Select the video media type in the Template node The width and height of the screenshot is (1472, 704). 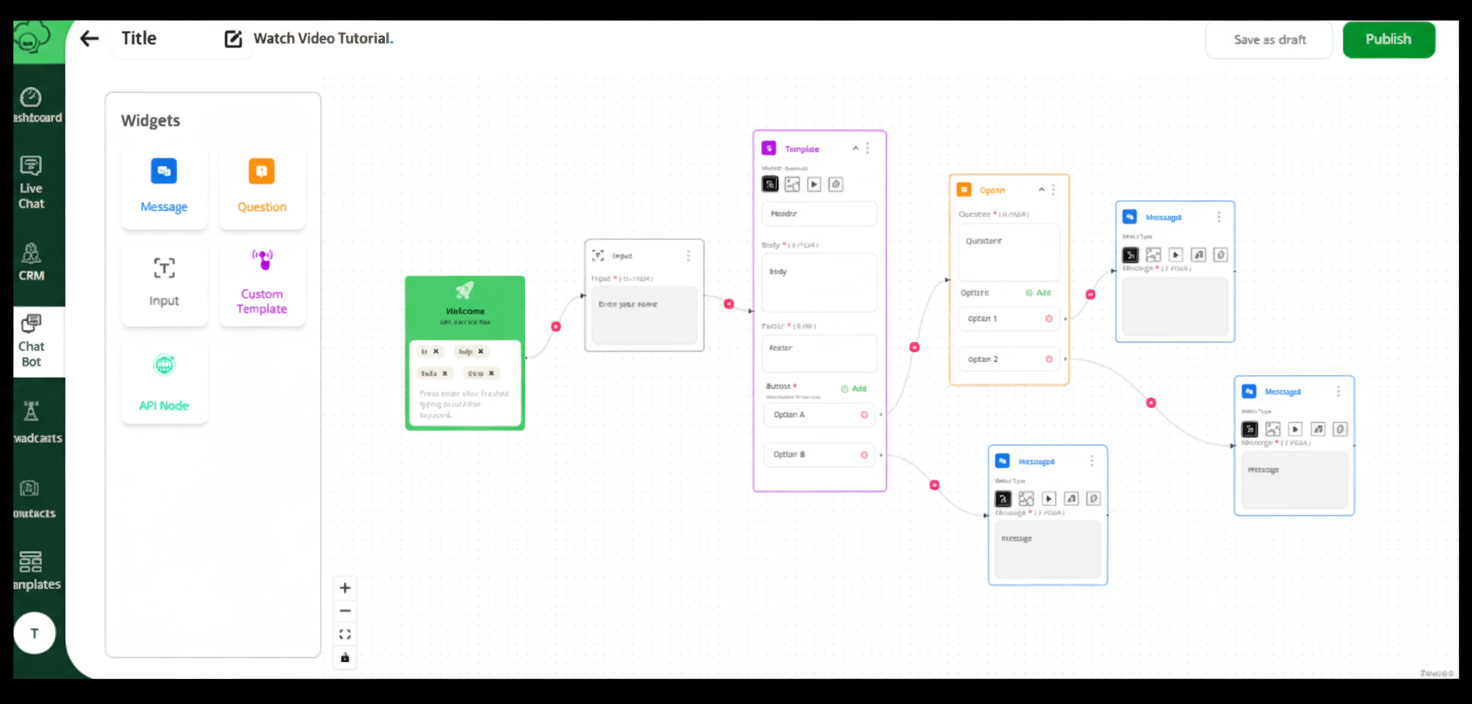click(x=814, y=184)
